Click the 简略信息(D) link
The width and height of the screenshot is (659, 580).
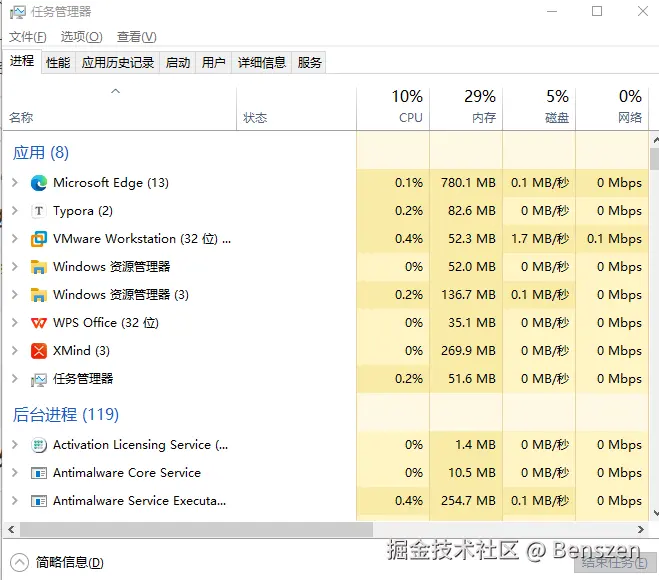point(69,562)
